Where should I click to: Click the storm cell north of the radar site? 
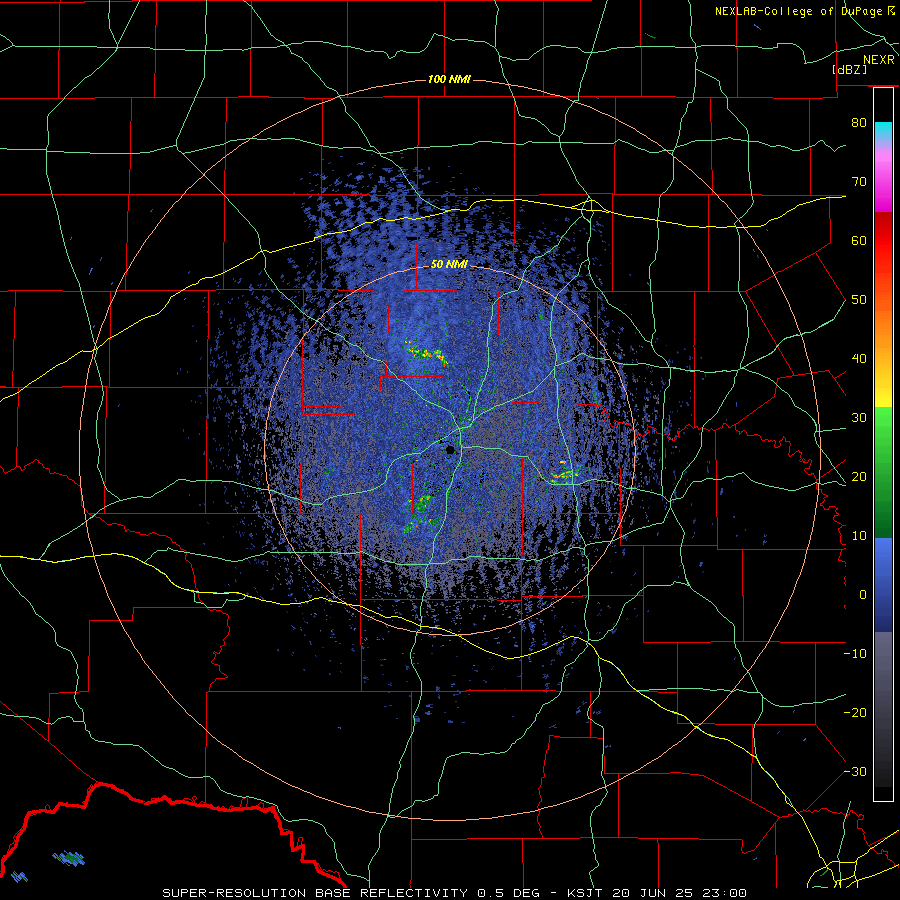tap(426, 353)
